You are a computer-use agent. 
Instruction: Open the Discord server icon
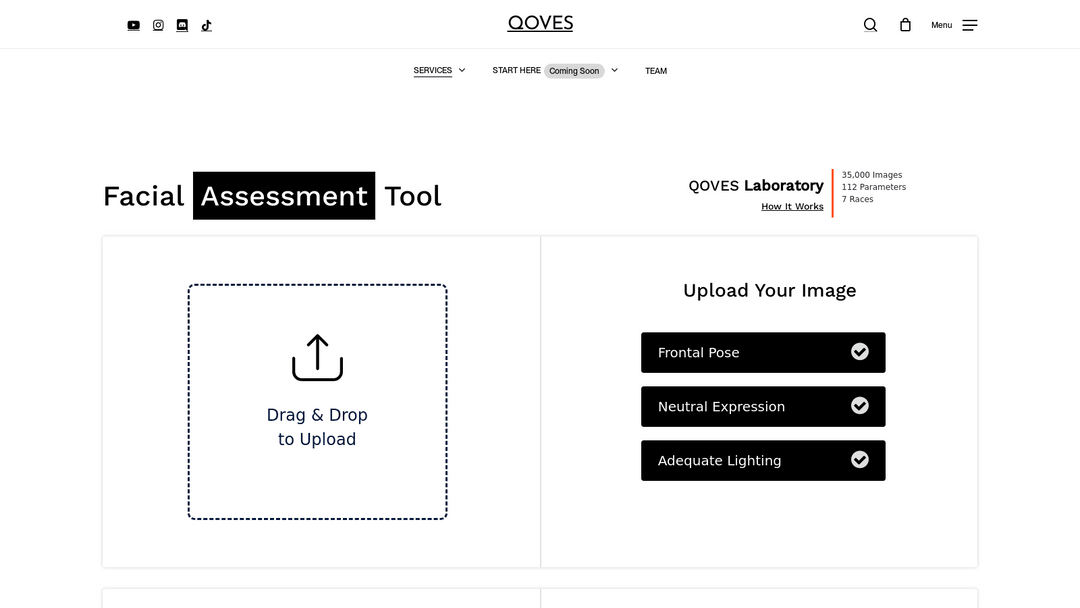(x=182, y=25)
